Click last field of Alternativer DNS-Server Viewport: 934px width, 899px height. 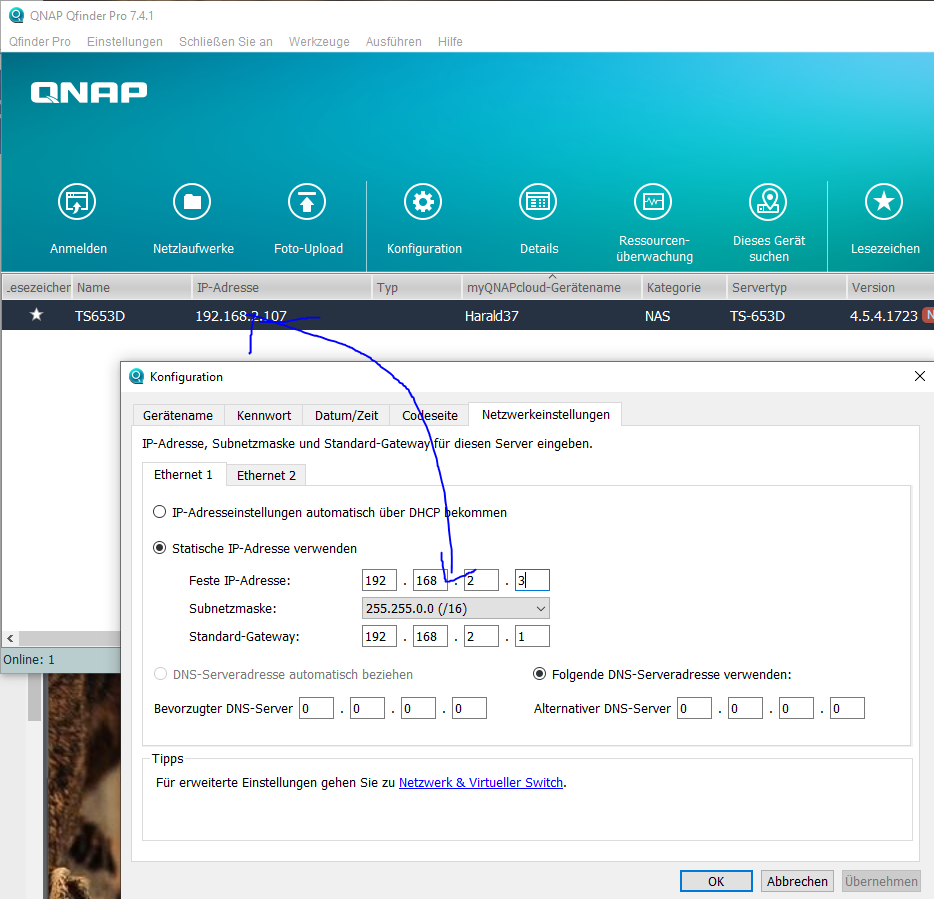[x=847, y=708]
